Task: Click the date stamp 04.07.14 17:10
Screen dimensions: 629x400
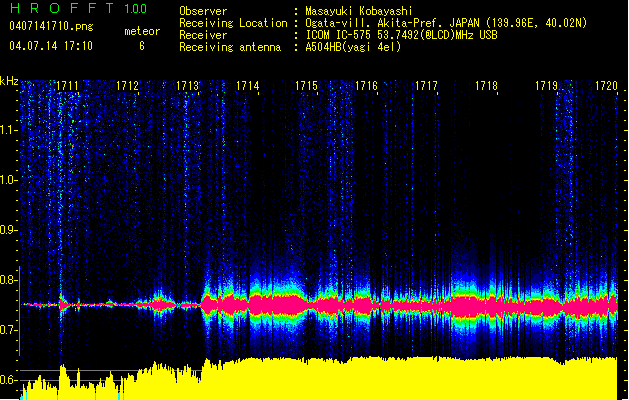Action: 51,46
